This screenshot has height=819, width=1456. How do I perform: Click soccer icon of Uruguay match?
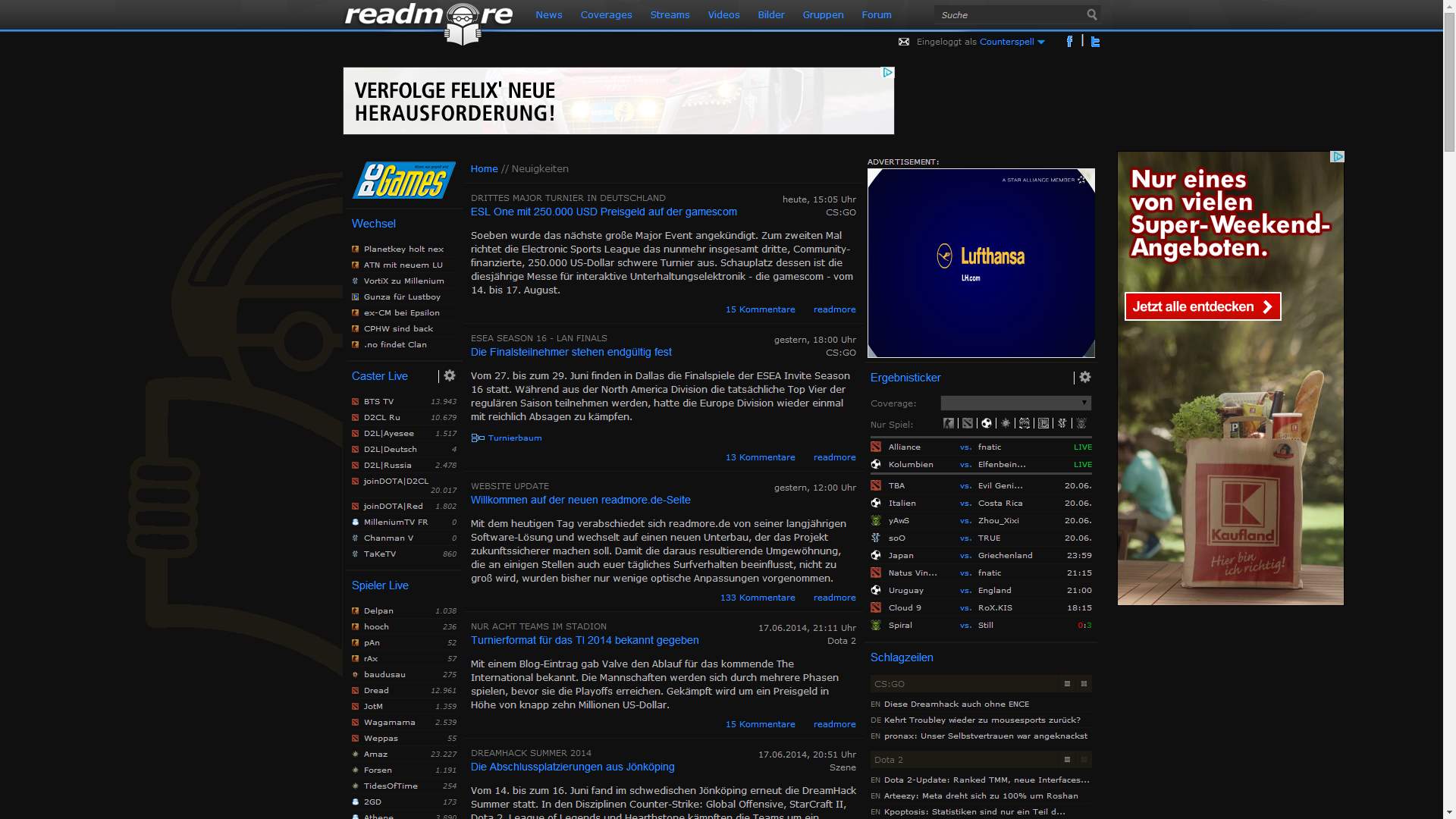(x=876, y=590)
